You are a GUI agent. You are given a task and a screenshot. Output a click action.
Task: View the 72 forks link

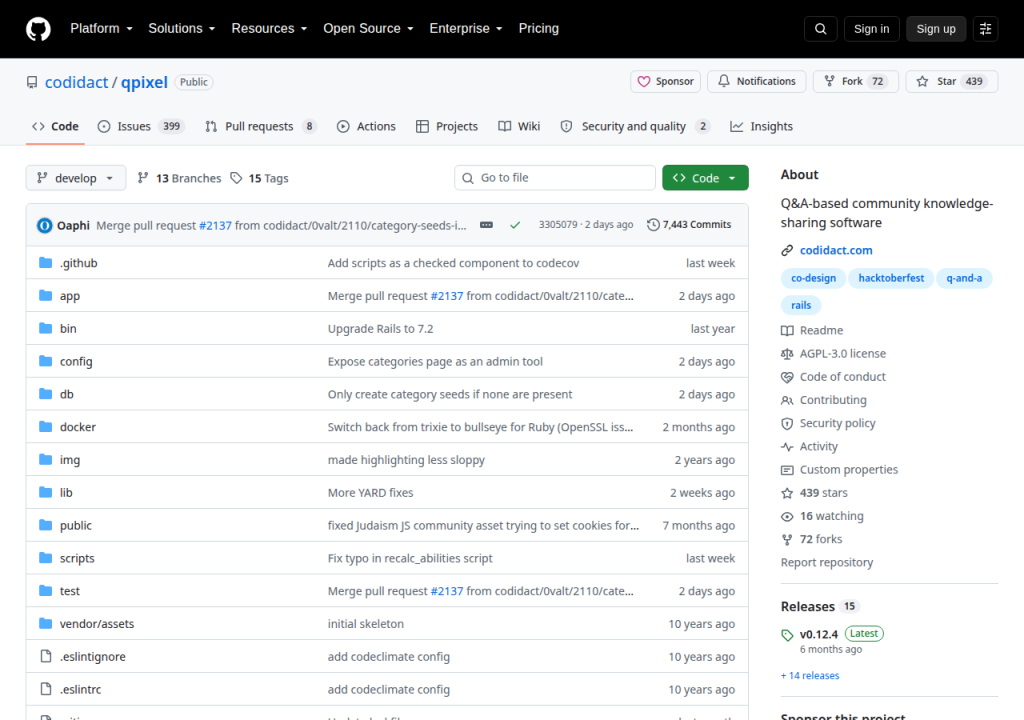click(820, 539)
